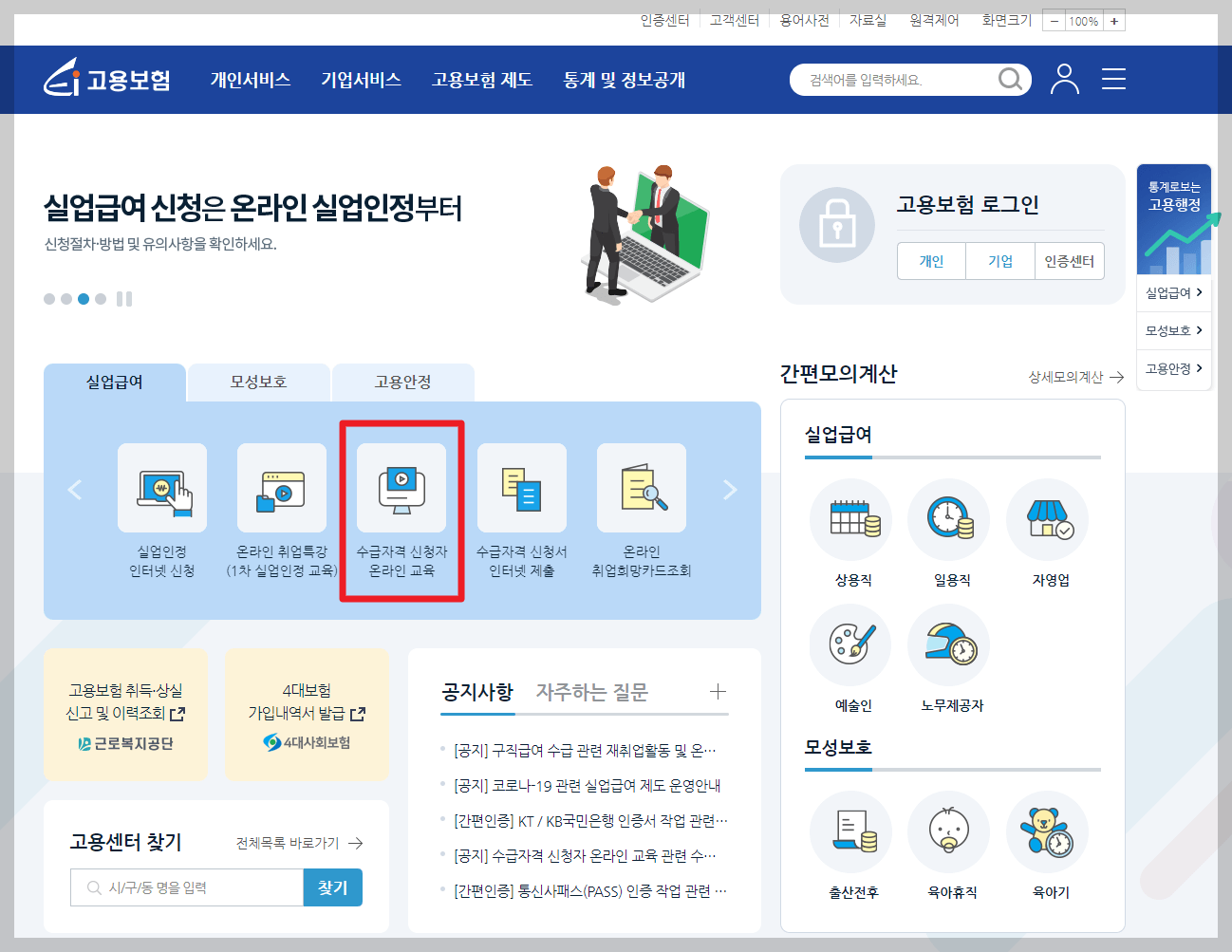Open the user profile icon
This screenshot has width=1232, height=952.
tap(1065, 79)
